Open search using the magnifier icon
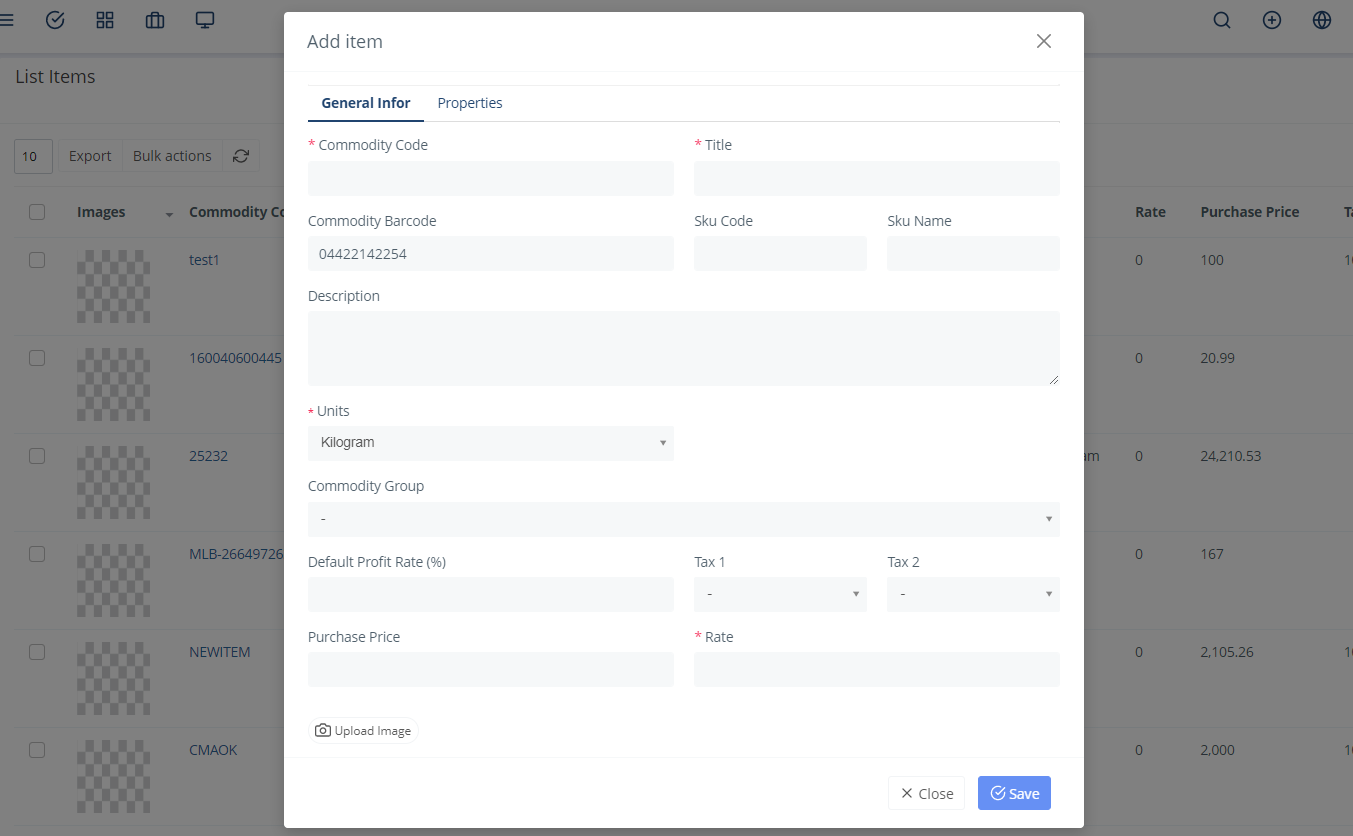Screen dimensions: 1353x836 tap(1221, 19)
